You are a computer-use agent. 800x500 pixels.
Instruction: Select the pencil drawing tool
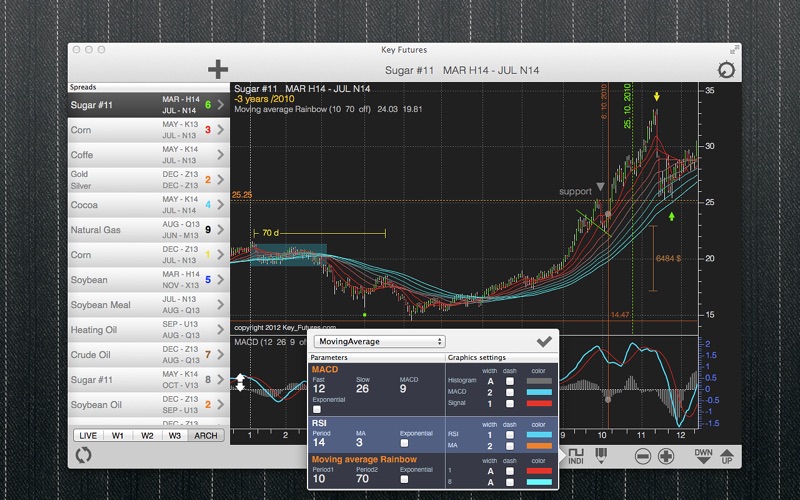(601, 456)
